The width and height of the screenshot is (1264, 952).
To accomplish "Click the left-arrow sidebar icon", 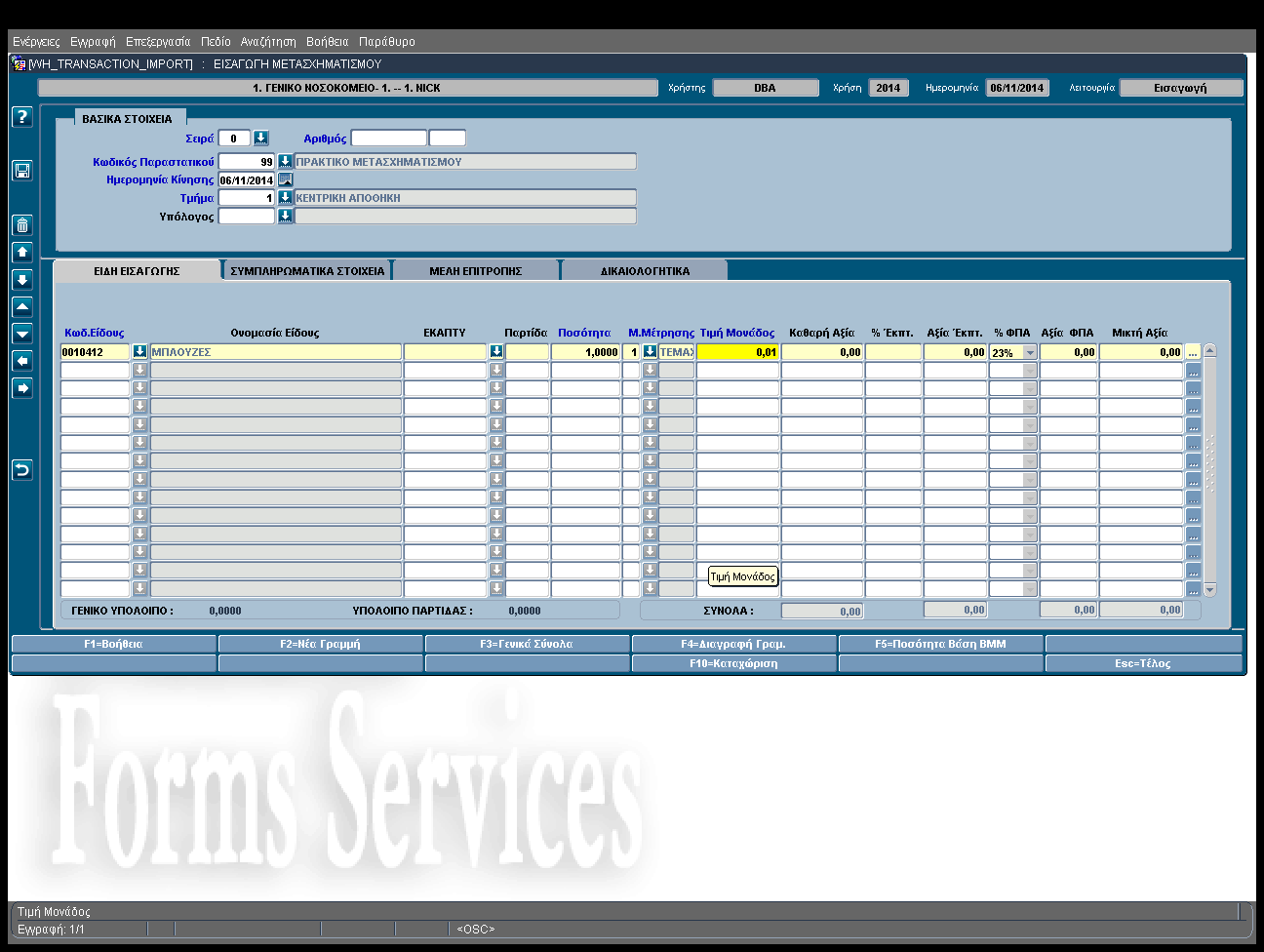I will (22, 361).
